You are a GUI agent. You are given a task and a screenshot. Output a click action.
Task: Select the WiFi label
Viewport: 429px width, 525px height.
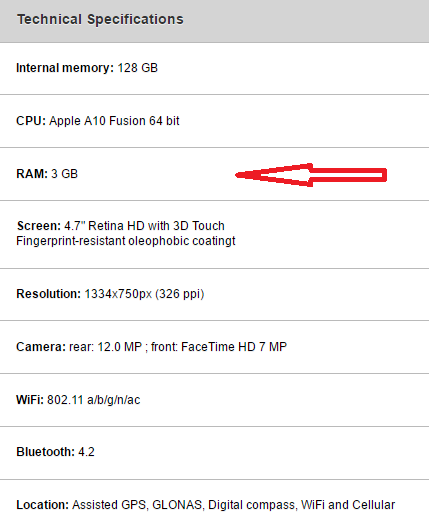[x=30, y=400]
